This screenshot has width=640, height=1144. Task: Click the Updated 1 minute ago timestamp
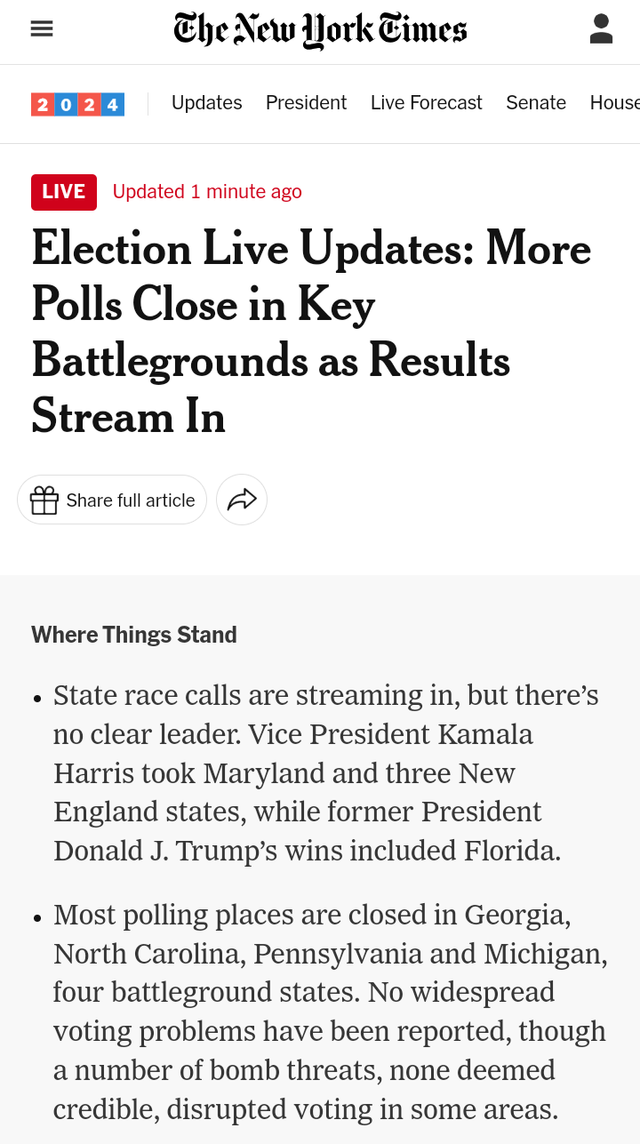207,192
